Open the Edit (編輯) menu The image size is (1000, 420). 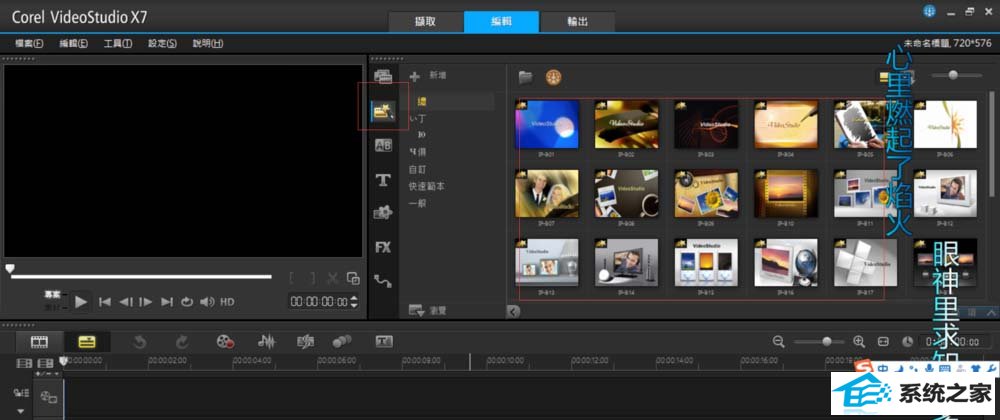73,43
